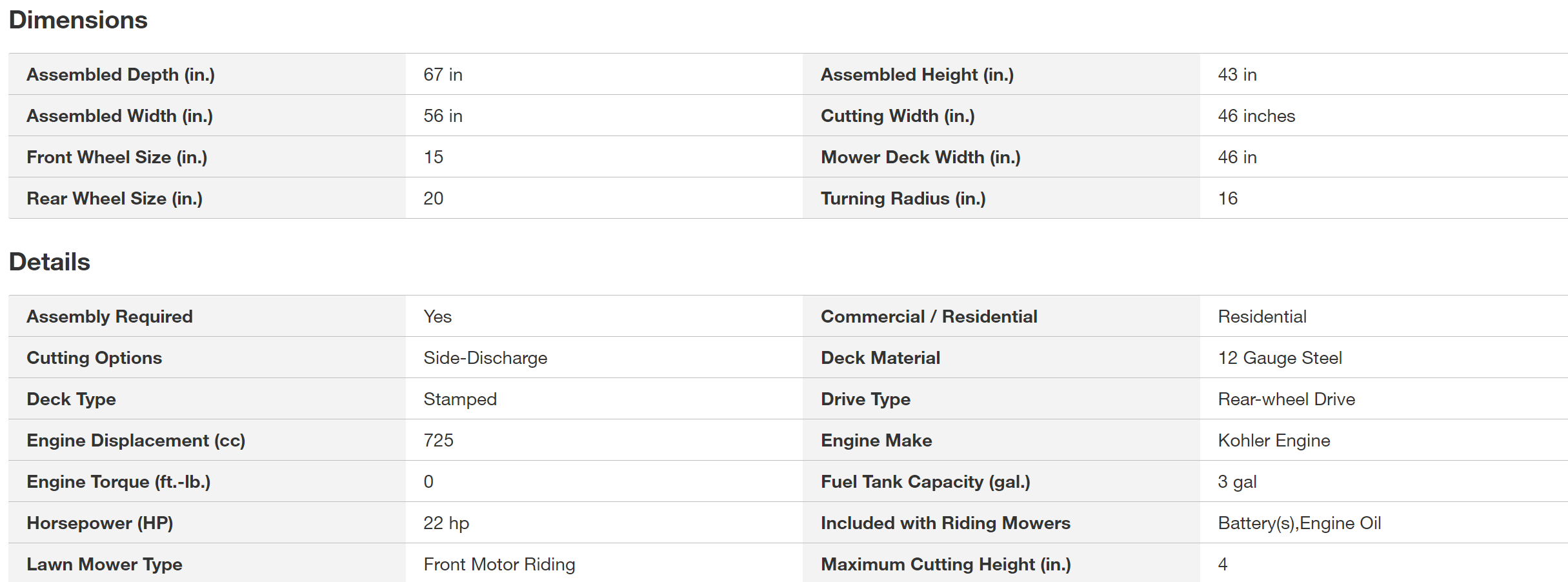Image resolution: width=1568 pixels, height=582 pixels.
Task: Click the Rear Wheel Size (in.) label
Action: pyautogui.click(x=114, y=199)
